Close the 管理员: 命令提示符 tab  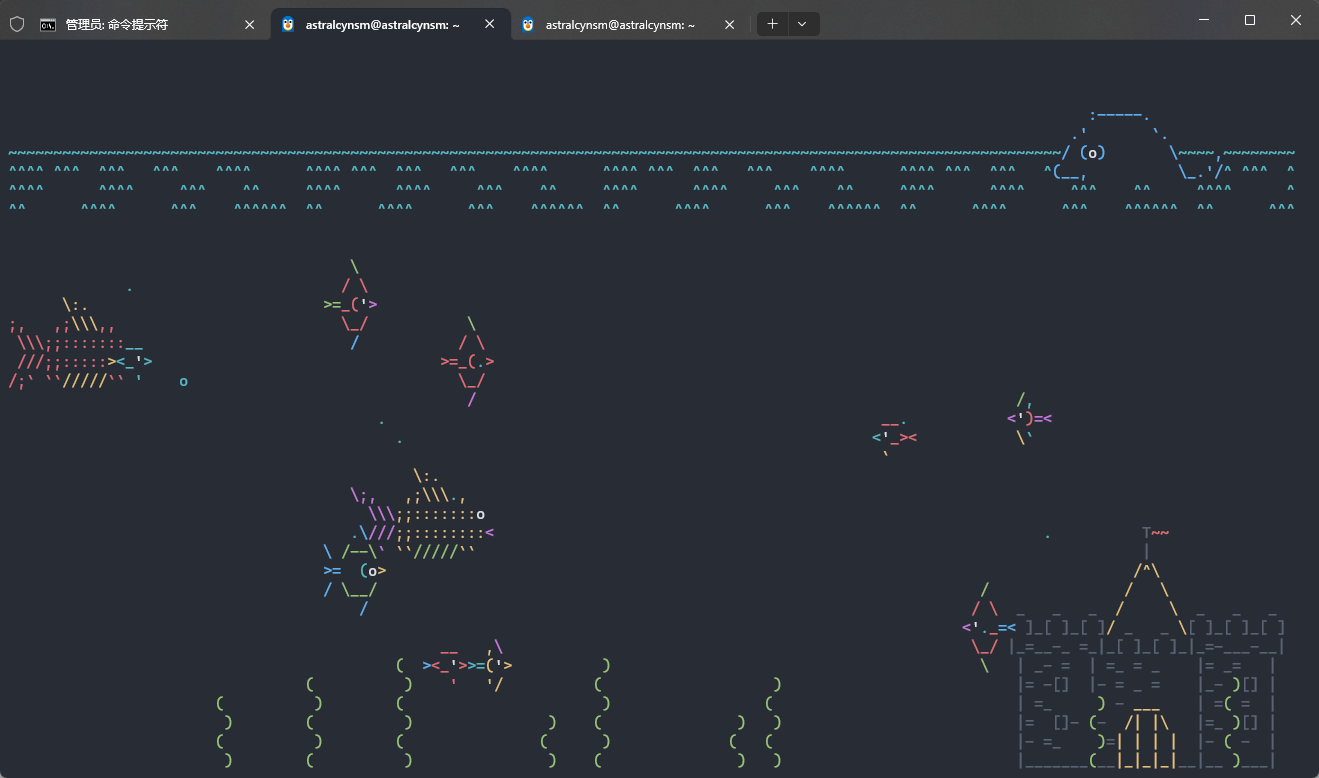tap(249, 25)
